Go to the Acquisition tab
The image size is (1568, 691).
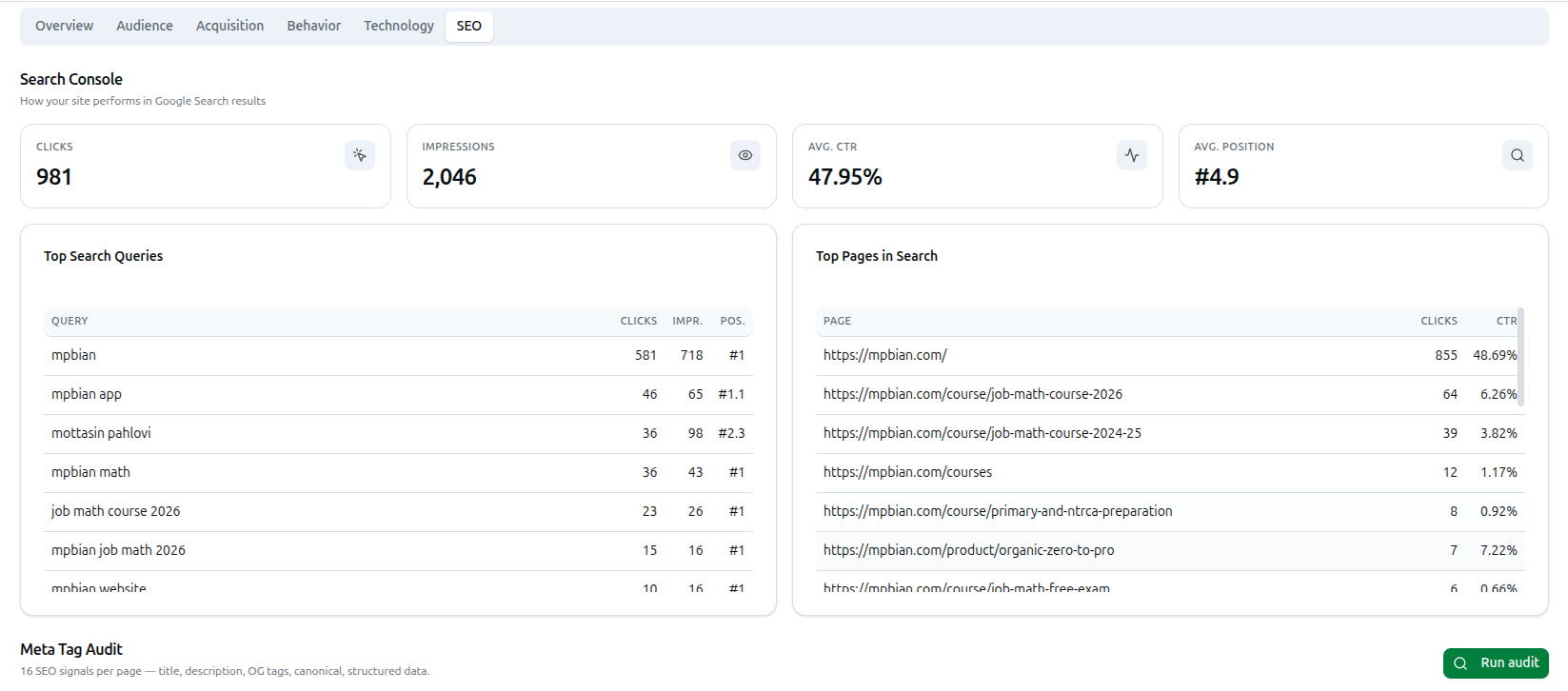pyautogui.click(x=229, y=26)
